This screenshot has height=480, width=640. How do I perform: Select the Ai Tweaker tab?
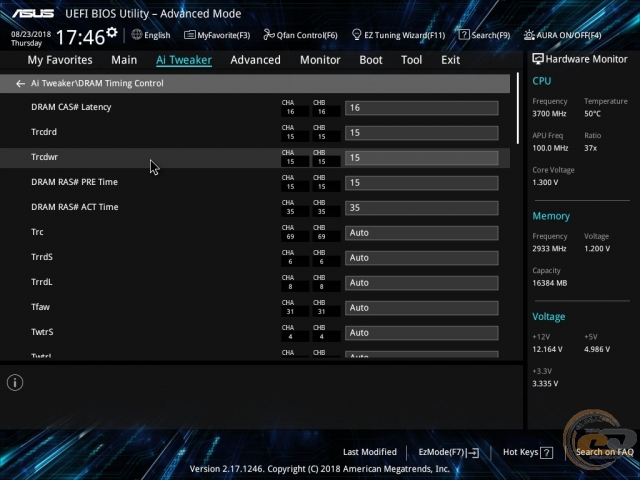pyautogui.click(x=184, y=60)
